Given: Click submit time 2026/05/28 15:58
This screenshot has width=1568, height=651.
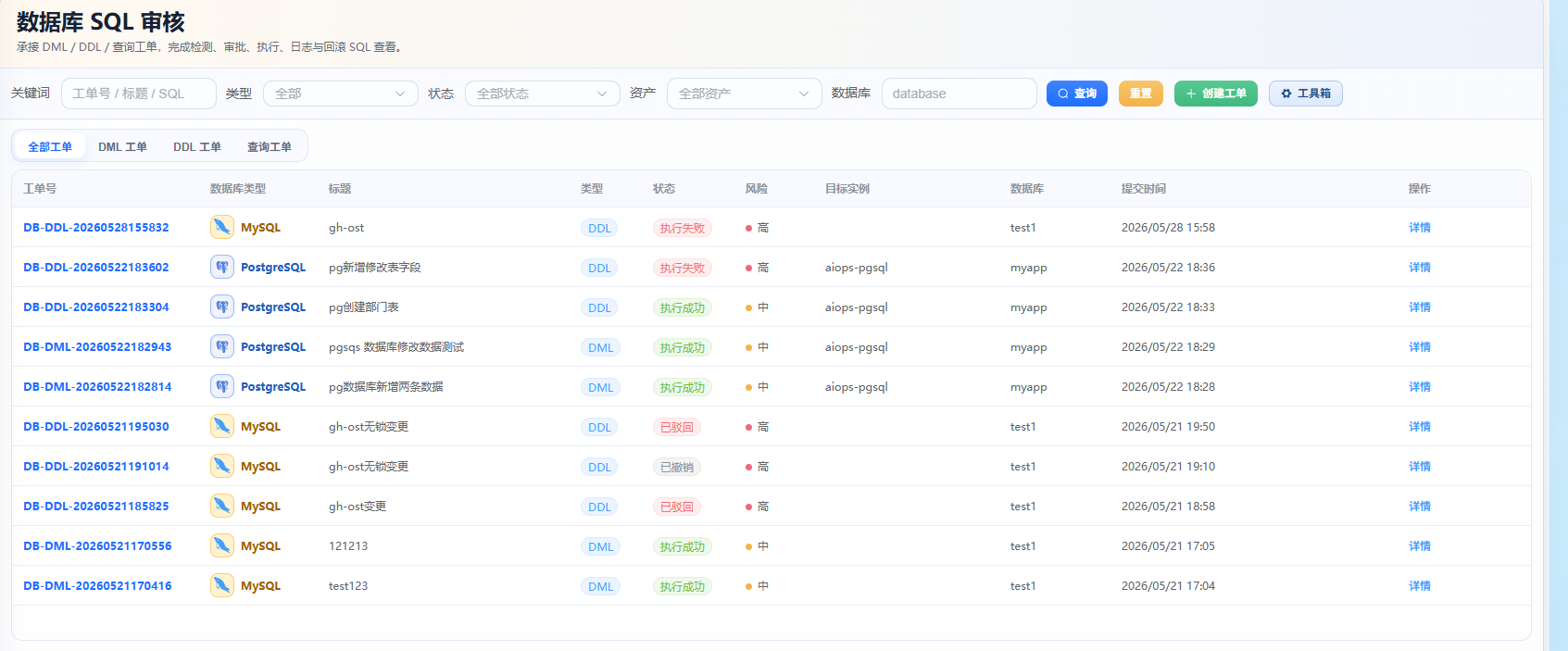Looking at the screenshot, I should pos(1168,227).
